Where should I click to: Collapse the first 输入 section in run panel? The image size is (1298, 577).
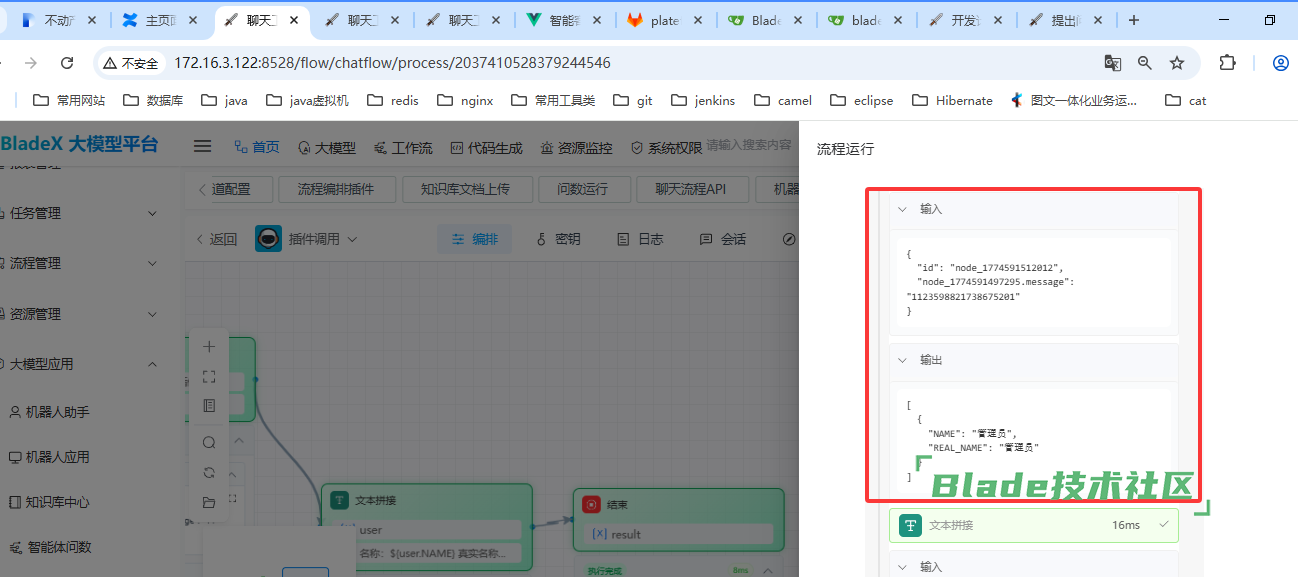902,209
